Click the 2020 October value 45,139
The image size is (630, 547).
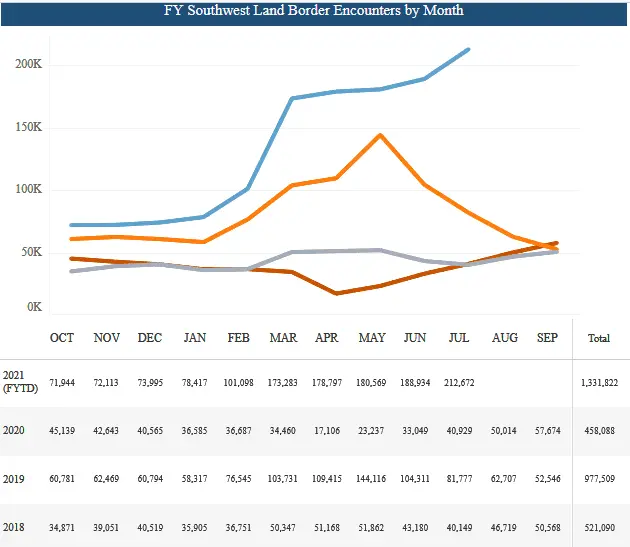[62, 431]
